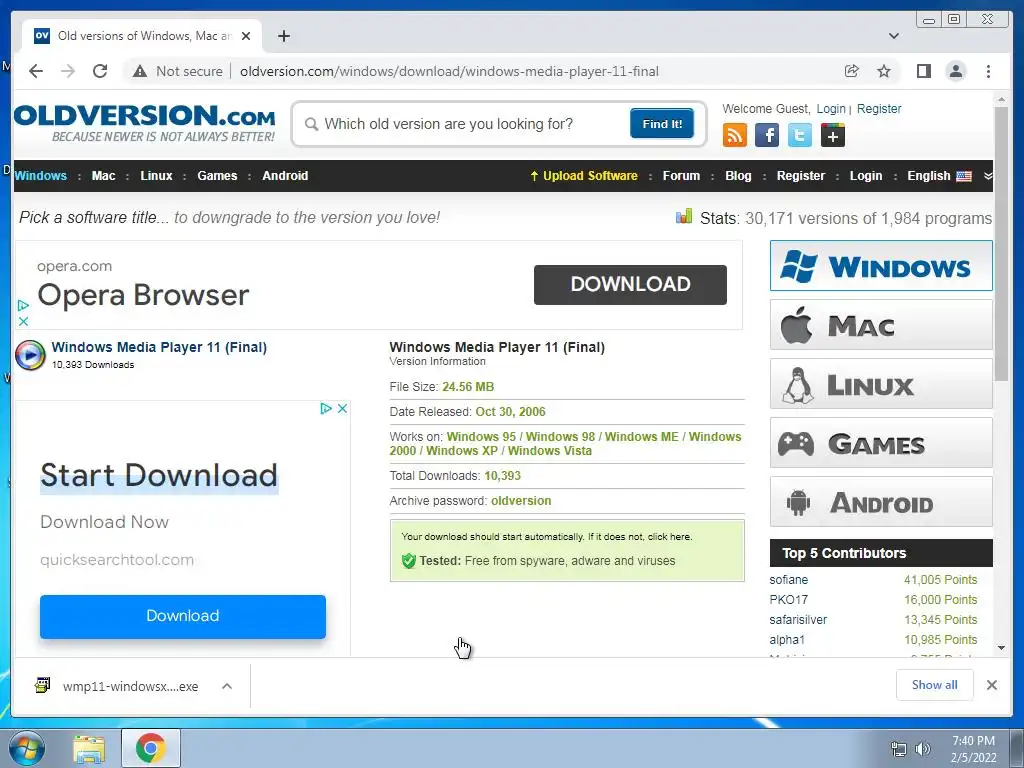Click contributor sofiane
Image resolution: width=1024 pixels, height=768 pixels.
(788, 579)
